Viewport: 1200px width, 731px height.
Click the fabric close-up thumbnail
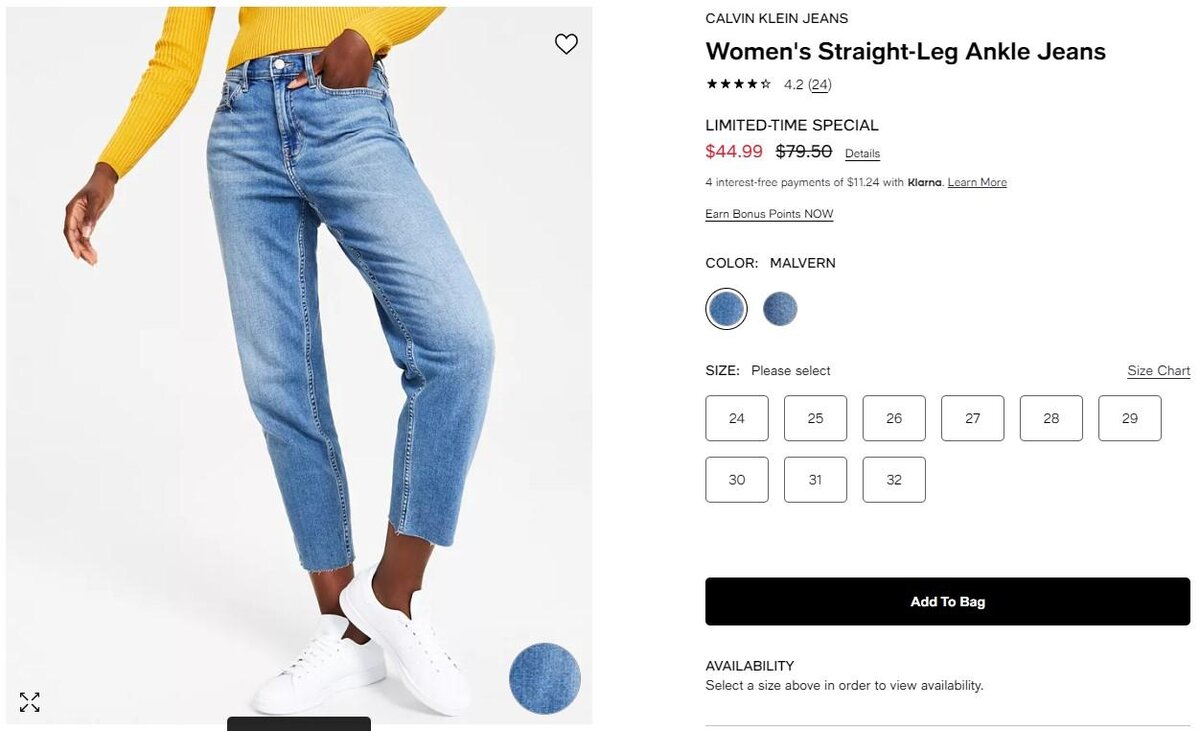click(545, 678)
